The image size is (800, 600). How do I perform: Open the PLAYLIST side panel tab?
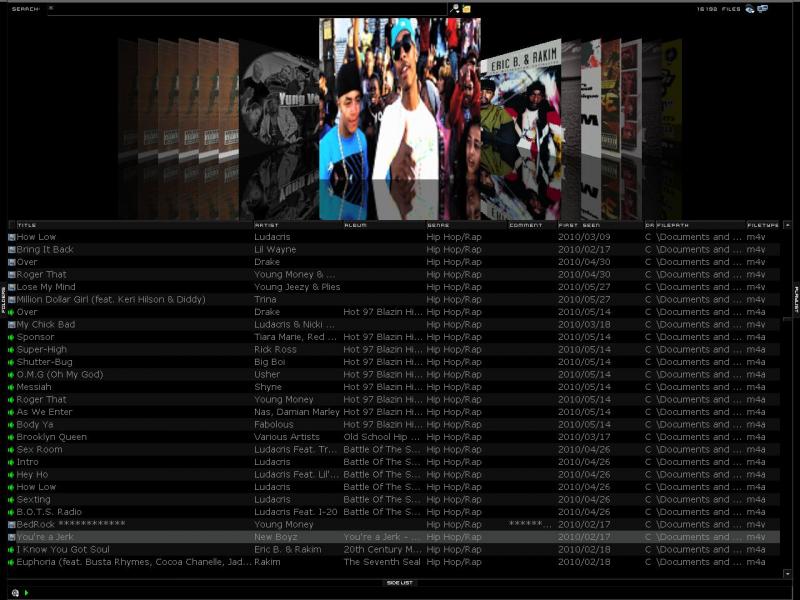pyautogui.click(x=796, y=299)
